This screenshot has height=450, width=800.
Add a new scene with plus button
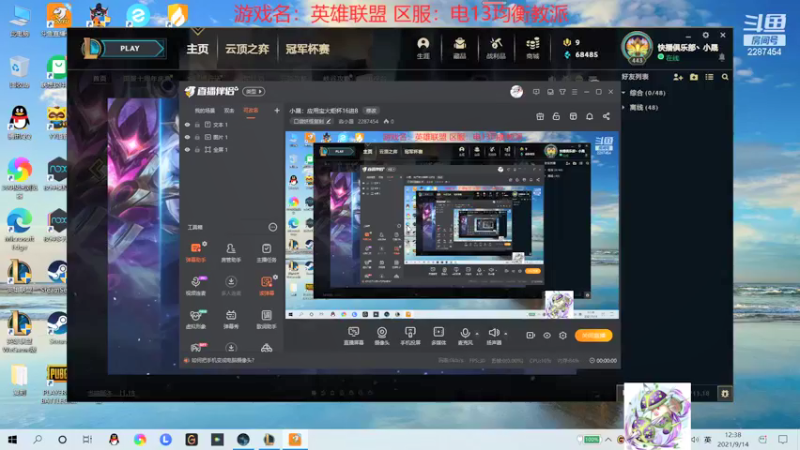pyautogui.click(x=277, y=110)
